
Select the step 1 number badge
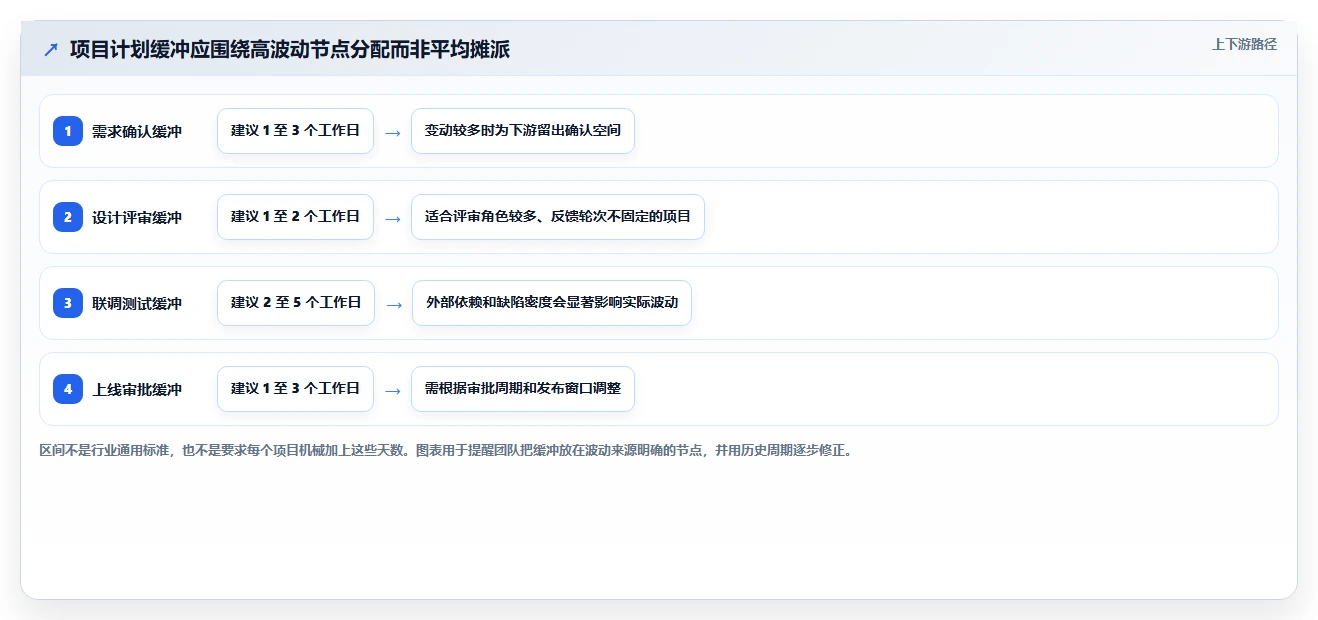tap(68, 131)
